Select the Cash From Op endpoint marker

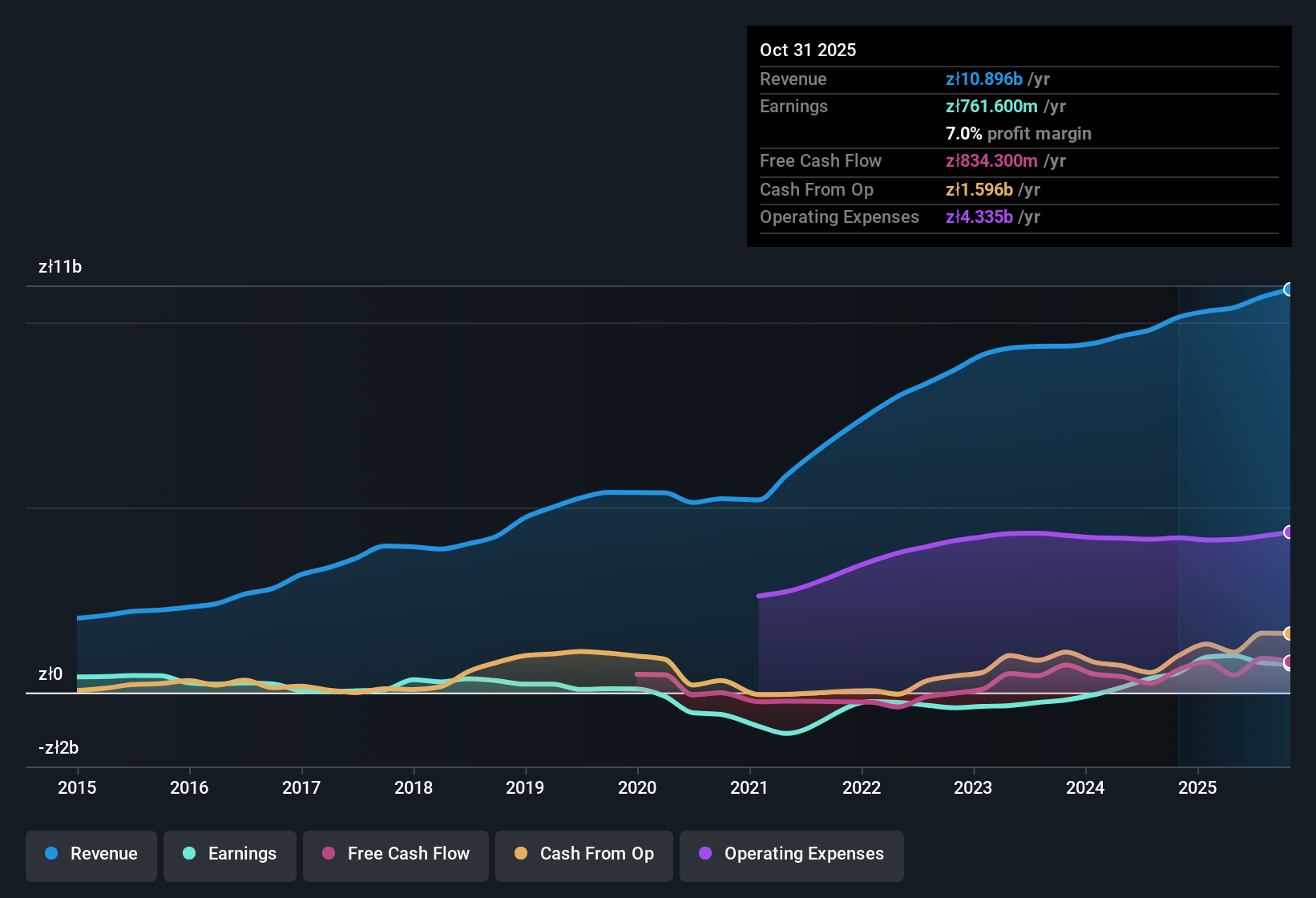pos(1289,634)
